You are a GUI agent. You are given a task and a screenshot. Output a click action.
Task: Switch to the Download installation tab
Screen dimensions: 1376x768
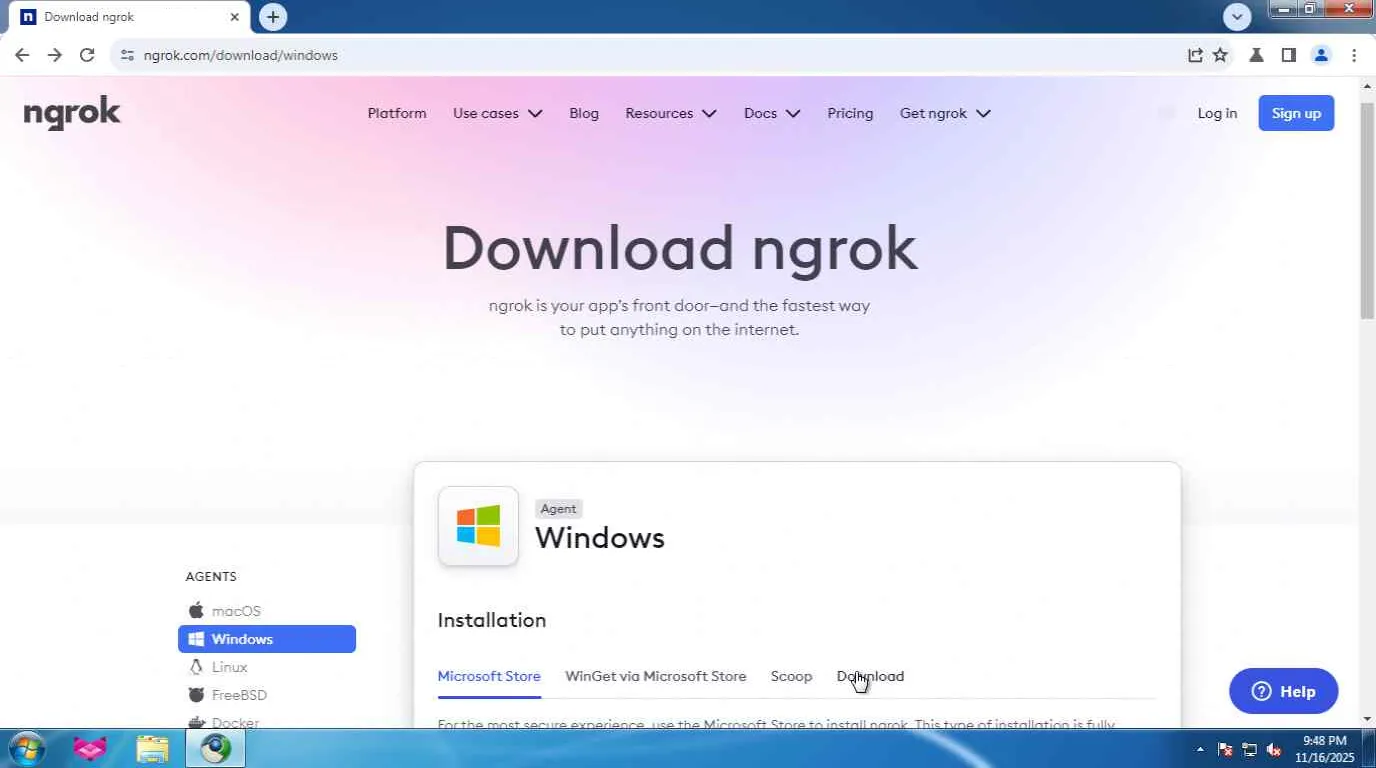click(870, 676)
